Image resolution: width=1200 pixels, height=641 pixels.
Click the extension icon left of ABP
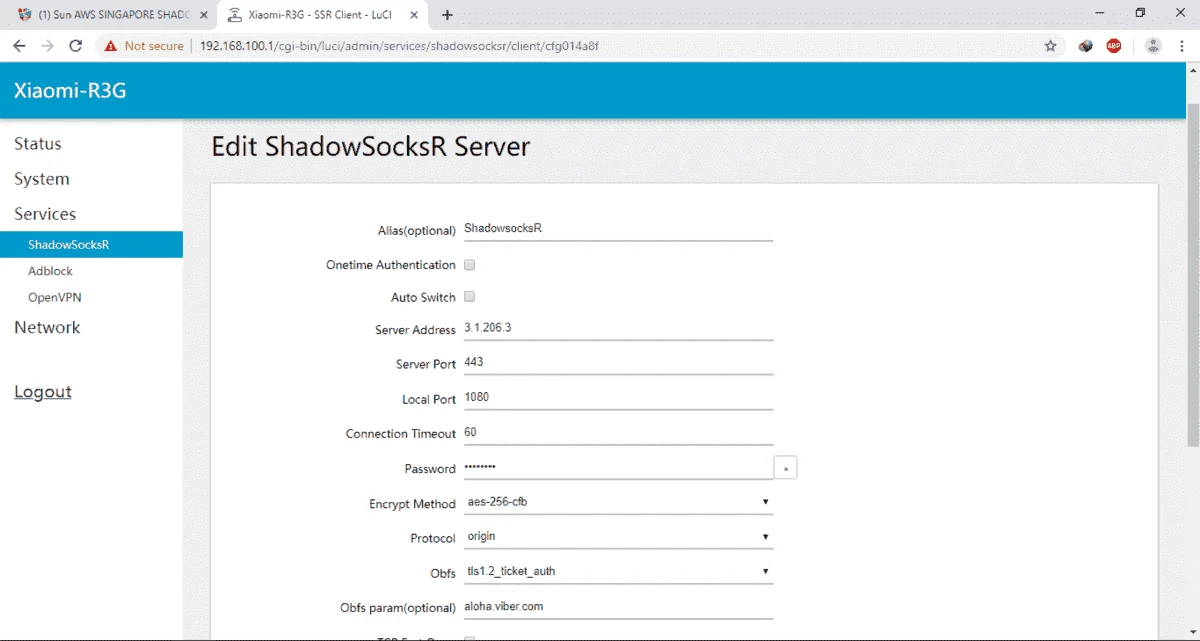(1086, 46)
